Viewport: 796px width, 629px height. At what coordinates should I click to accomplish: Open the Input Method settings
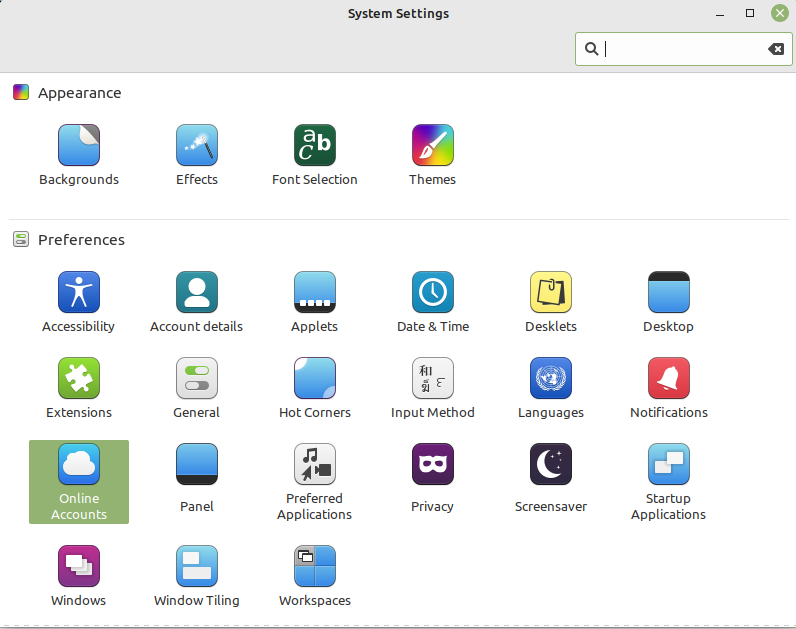click(x=433, y=379)
